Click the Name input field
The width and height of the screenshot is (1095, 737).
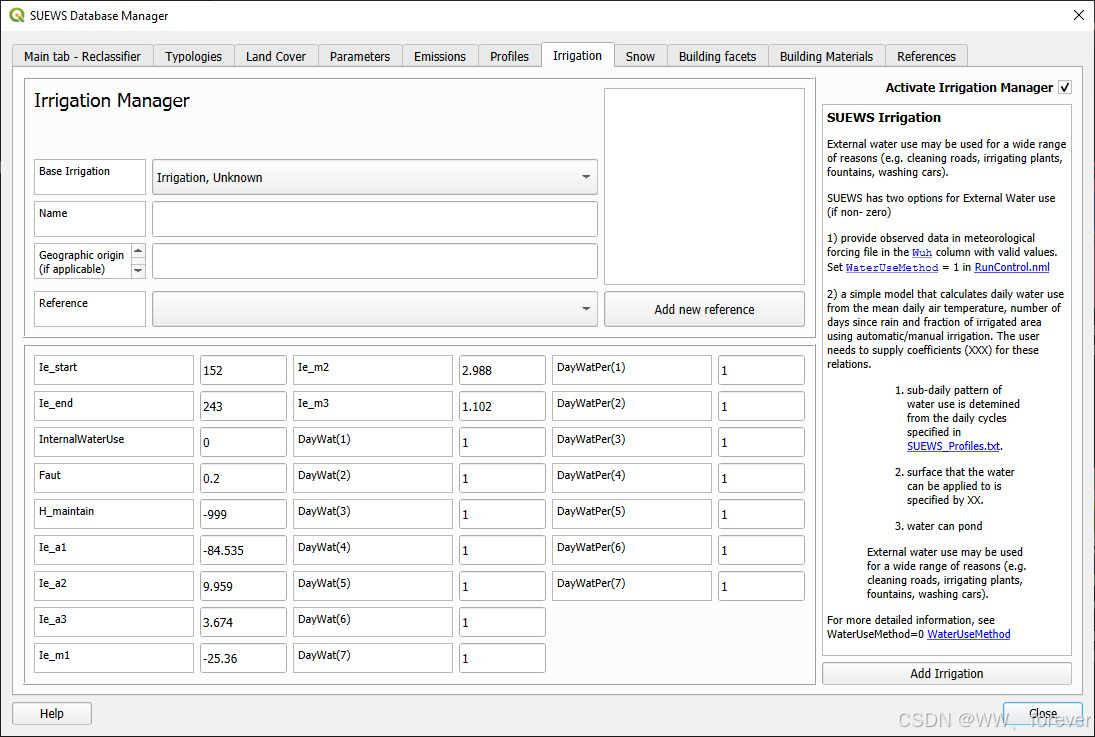click(x=375, y=219)
